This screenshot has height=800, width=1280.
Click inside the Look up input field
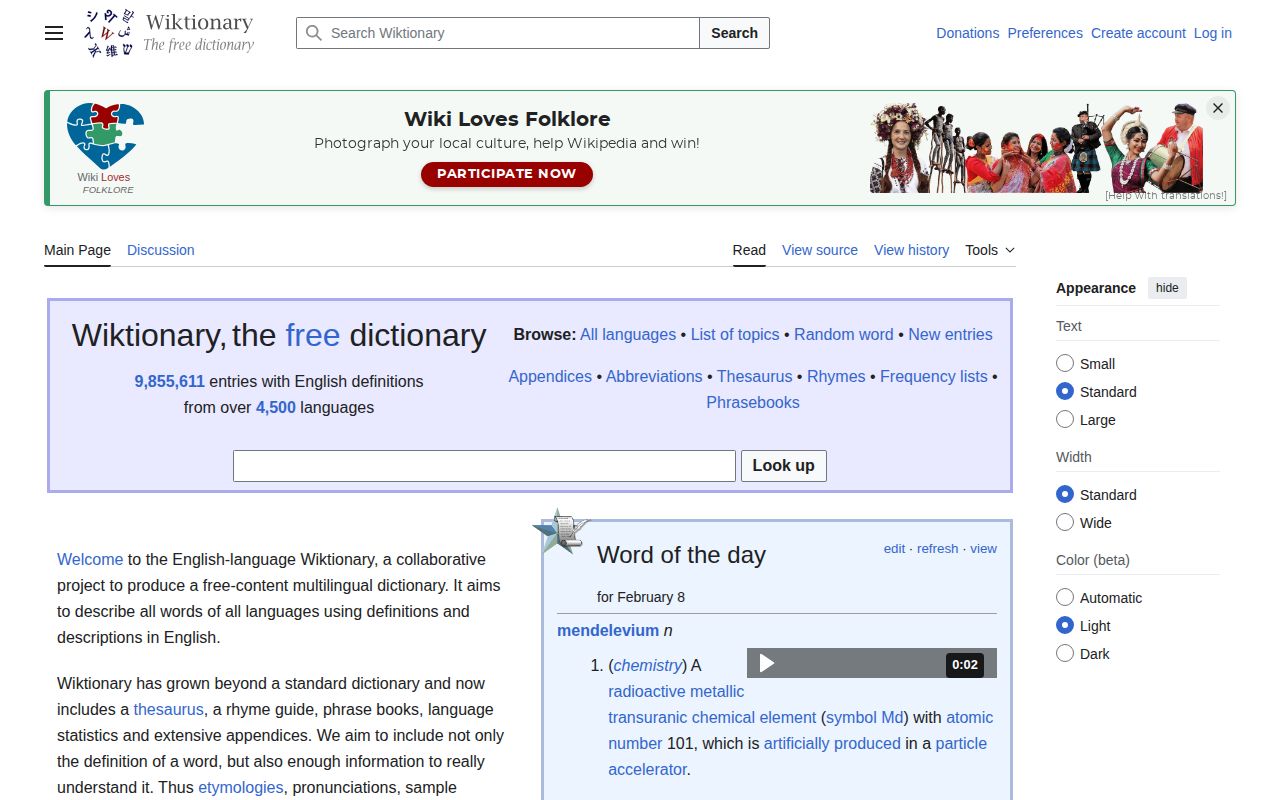[484, 465]
